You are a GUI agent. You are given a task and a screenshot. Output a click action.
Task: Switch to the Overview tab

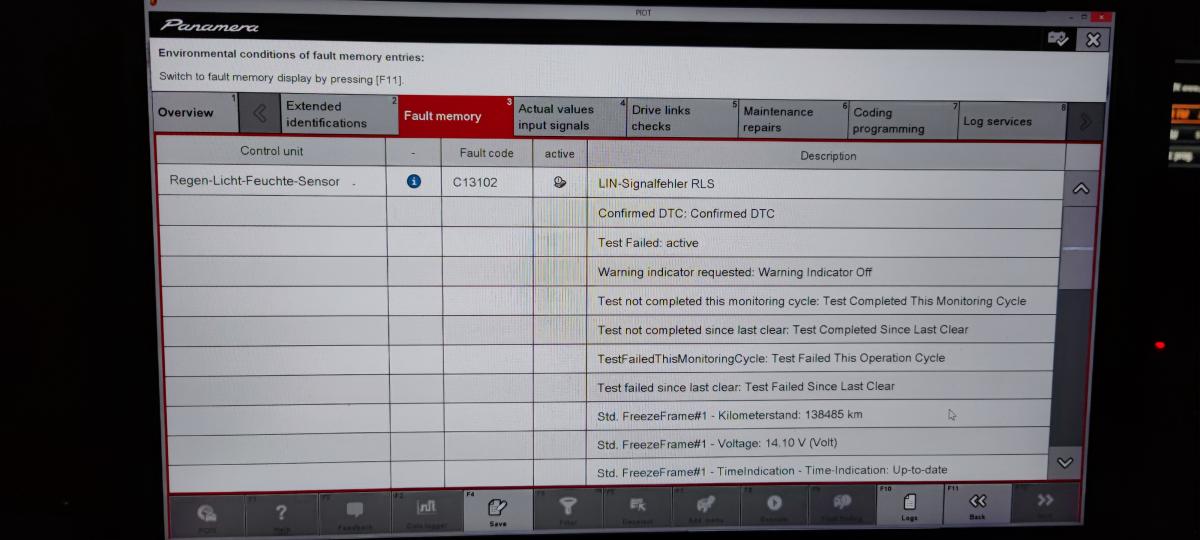pos(186,113)
